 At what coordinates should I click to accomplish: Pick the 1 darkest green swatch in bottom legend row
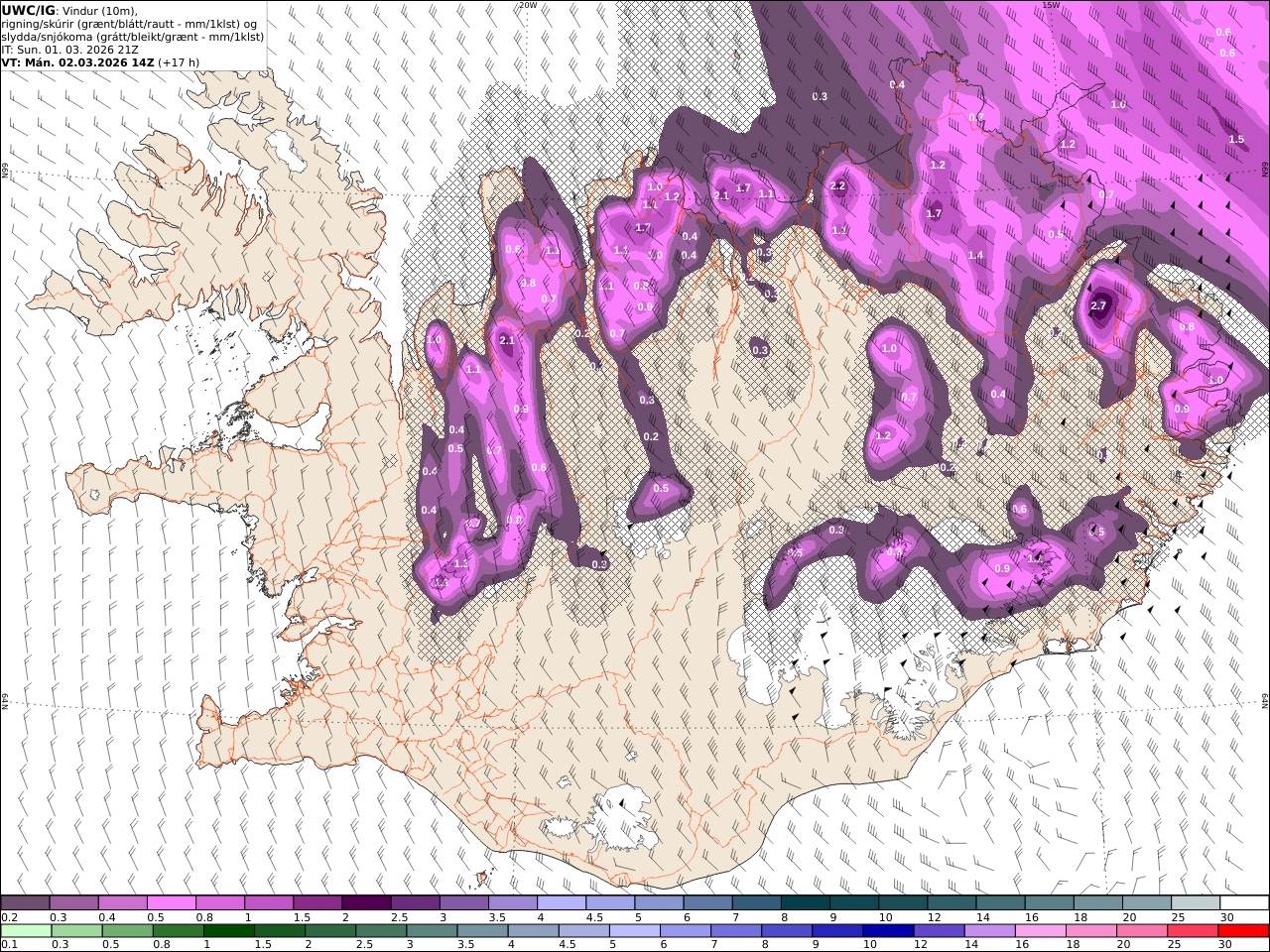(x=228, y=931)
